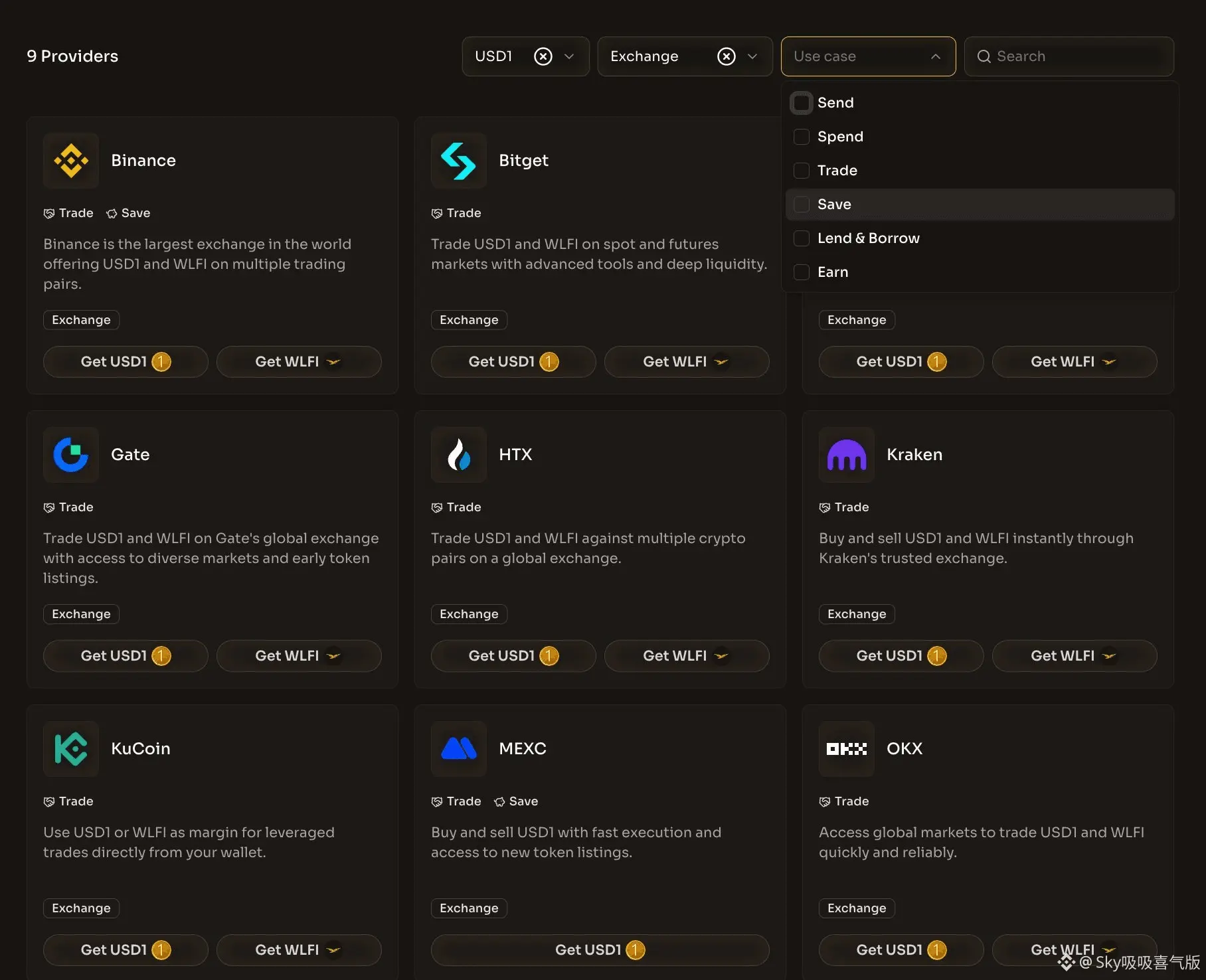Enable the Lend & Borrow checkbox
The image size is (1206, 980).
pos(802,238)
